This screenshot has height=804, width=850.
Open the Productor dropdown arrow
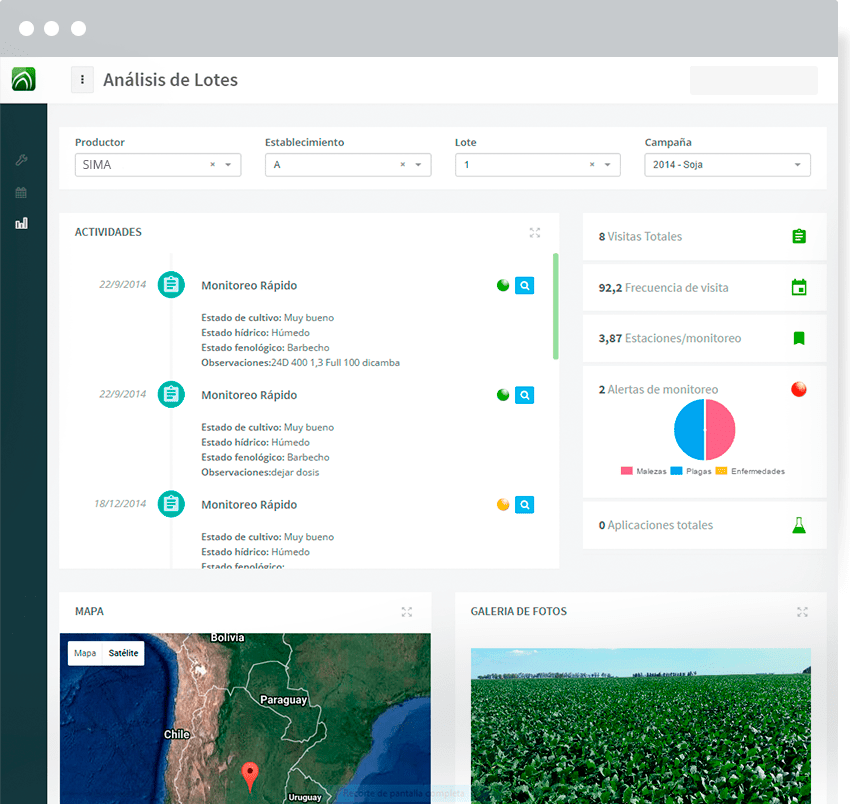[x=228, y=165]
